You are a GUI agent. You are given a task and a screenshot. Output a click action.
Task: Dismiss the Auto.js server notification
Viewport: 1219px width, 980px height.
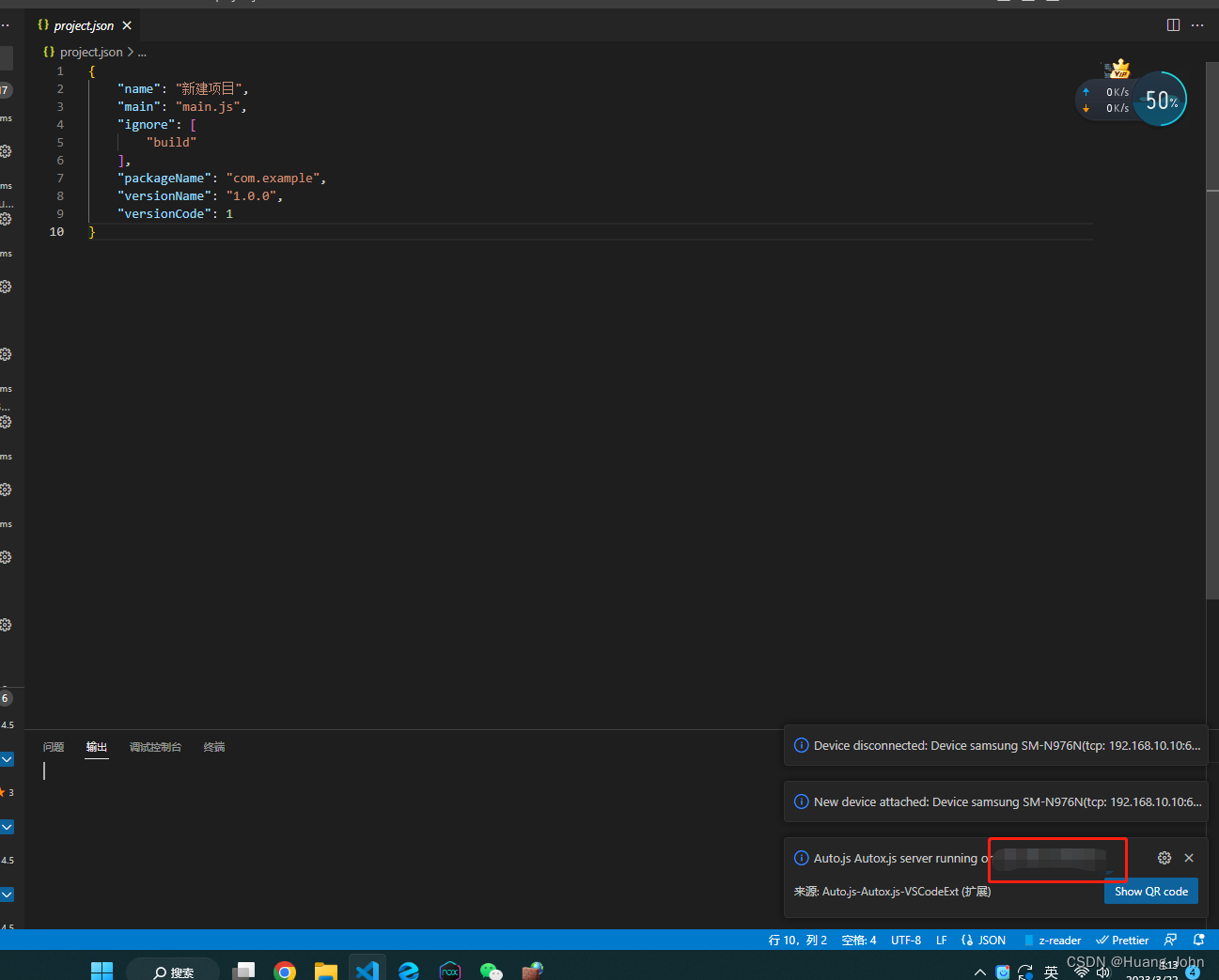pyautogui.click(x=1189, y=858)
